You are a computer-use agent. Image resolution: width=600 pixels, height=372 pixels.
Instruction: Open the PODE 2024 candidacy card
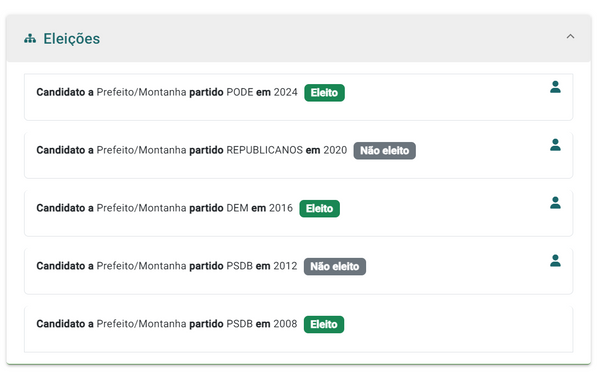point(298,97)
